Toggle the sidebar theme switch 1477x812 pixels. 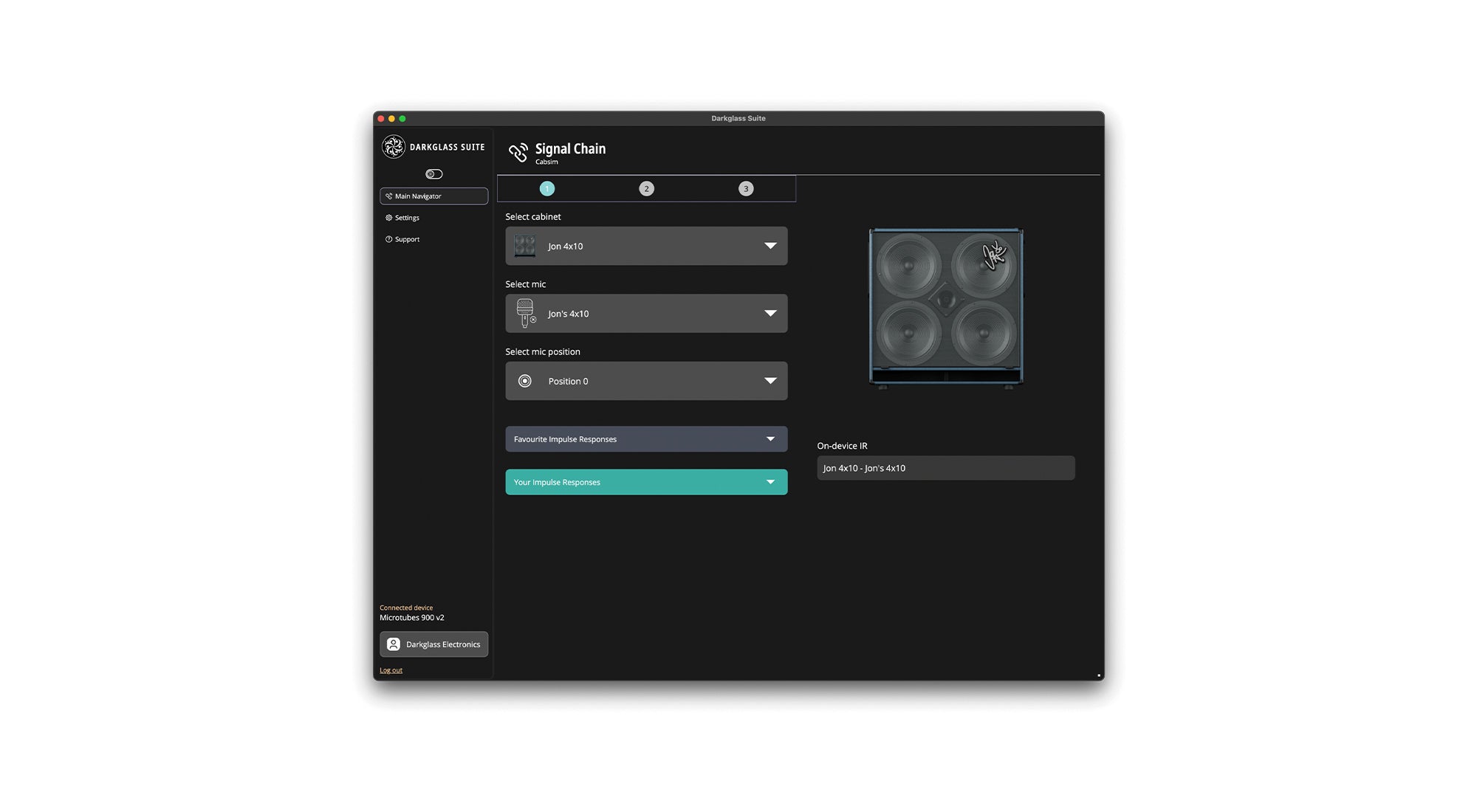pos(433,174)
